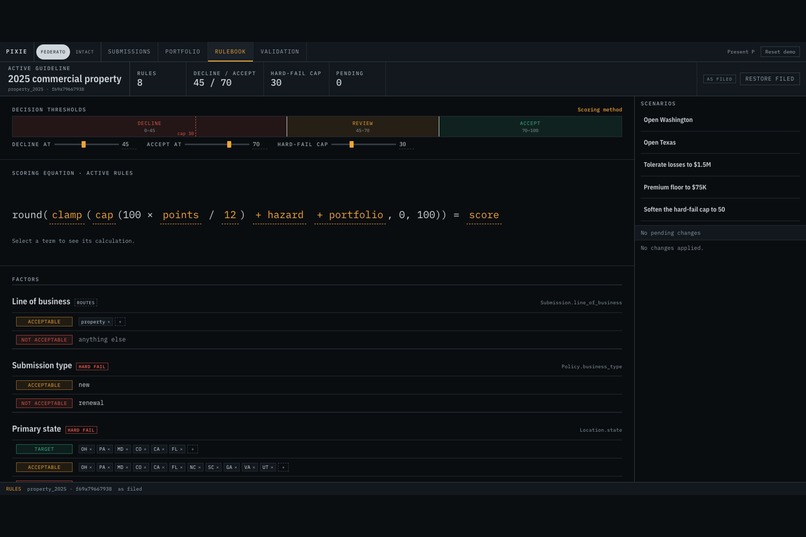Remove CA from Primary state Acceptable row
806x537 pixels.
click(163, 468)
